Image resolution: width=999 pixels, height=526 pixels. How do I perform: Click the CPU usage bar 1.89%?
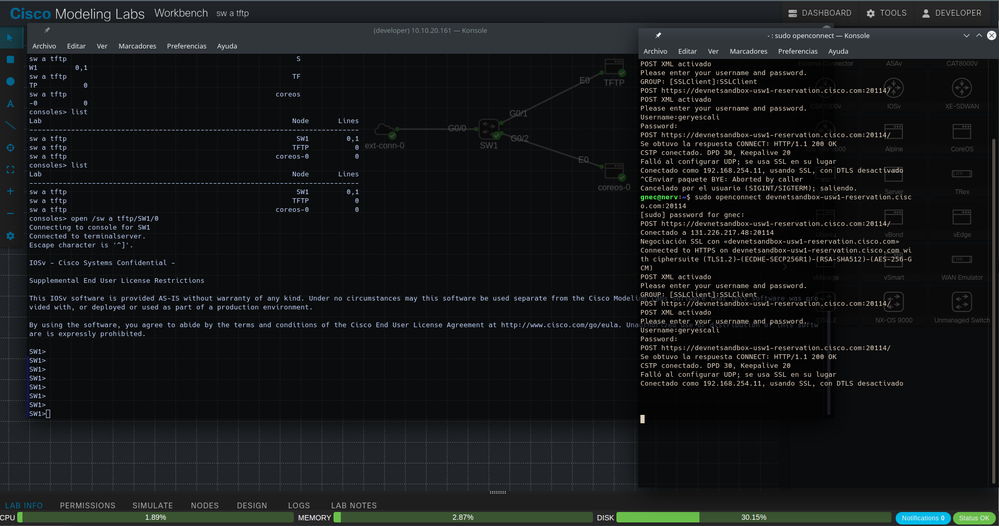155,518
